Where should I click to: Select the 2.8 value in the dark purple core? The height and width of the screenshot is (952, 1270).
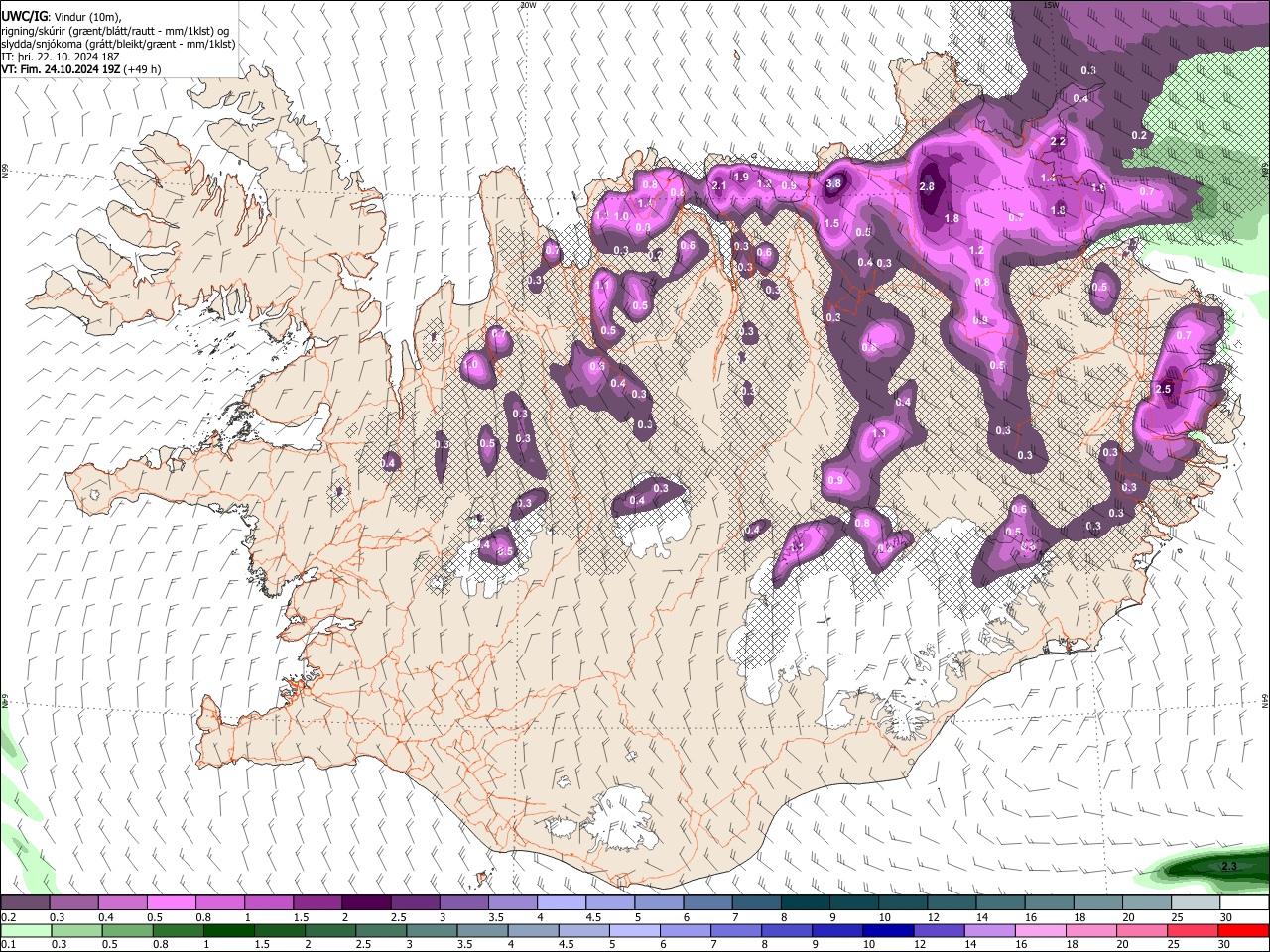928,186
